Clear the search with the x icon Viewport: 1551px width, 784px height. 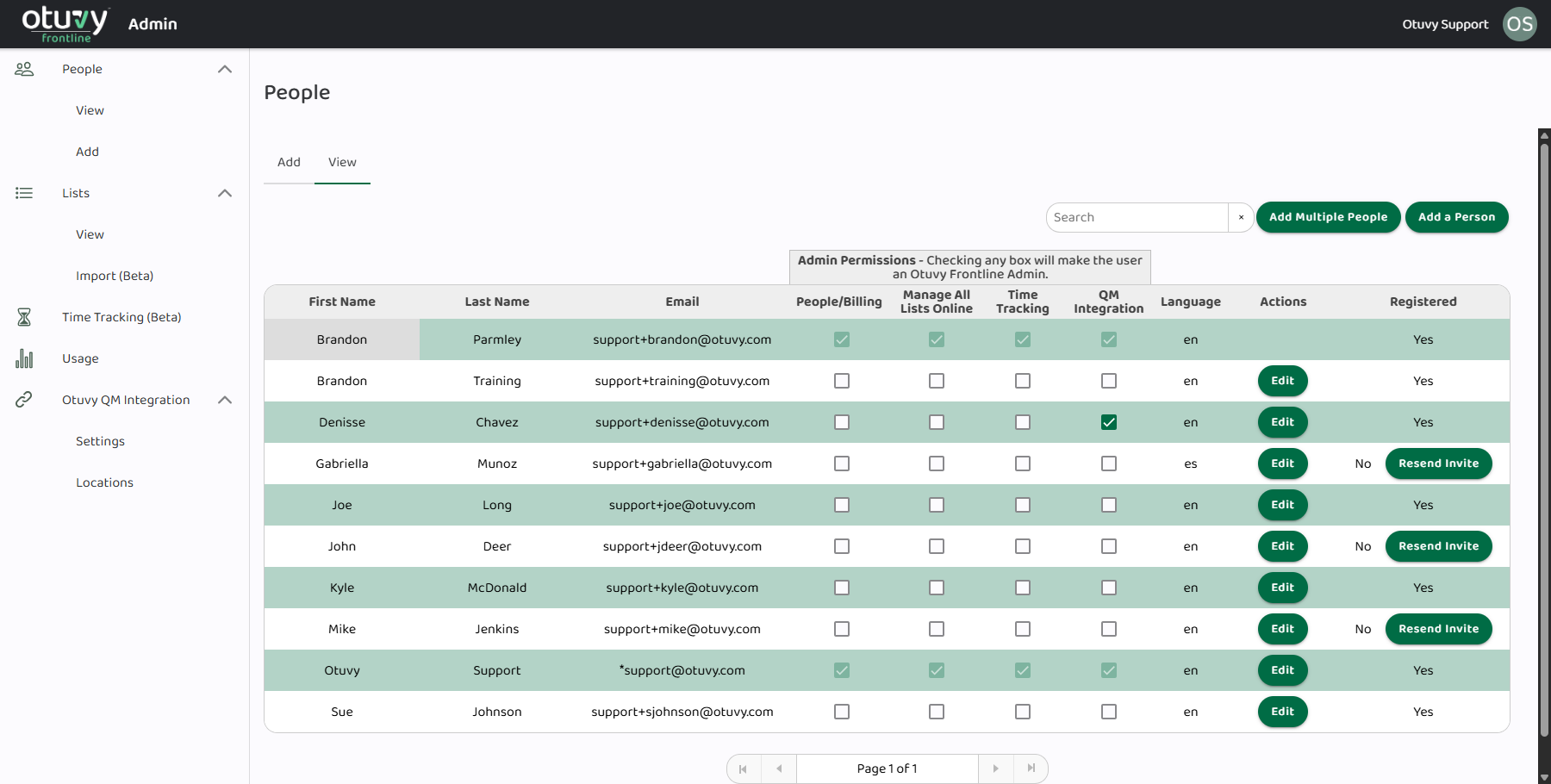1241,217
